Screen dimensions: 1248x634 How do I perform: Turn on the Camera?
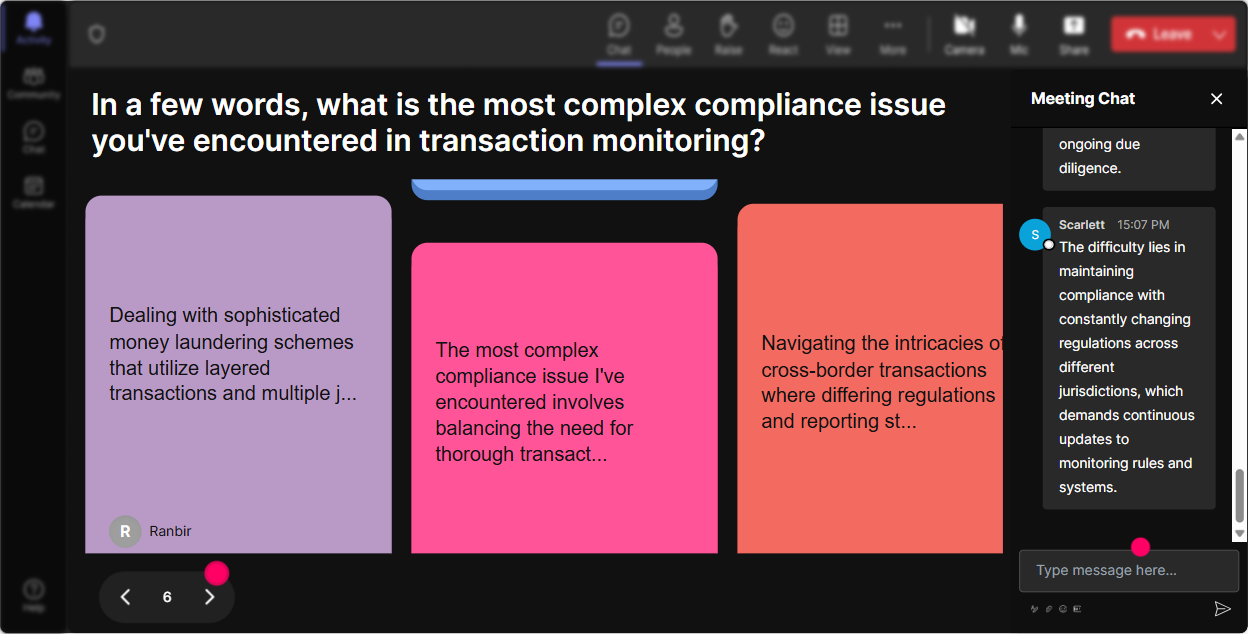[964, 34]
